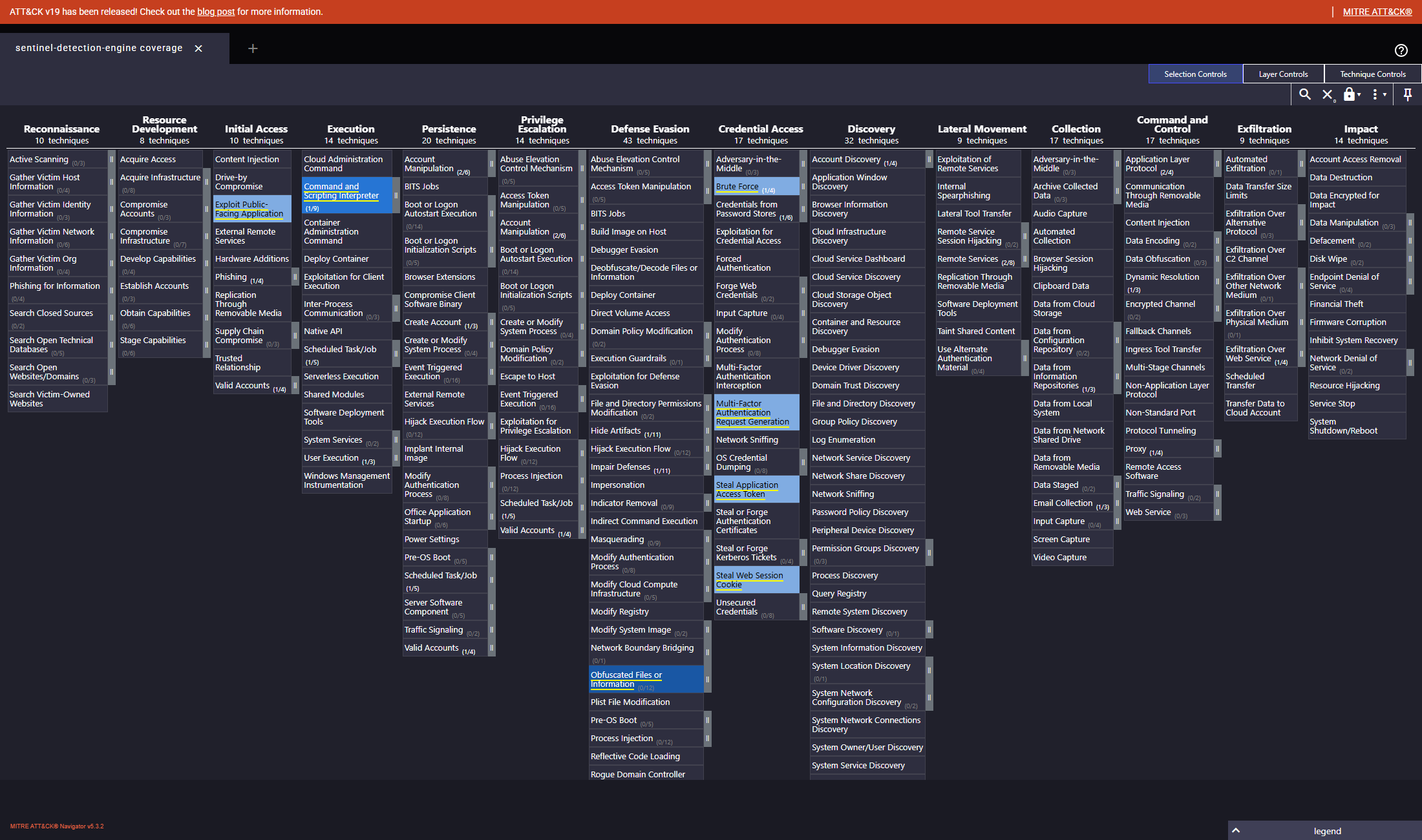Close the sentinel-detection-engine coverage tab
This screenshot has width=1422, height=840.
(x=198, y=48)
